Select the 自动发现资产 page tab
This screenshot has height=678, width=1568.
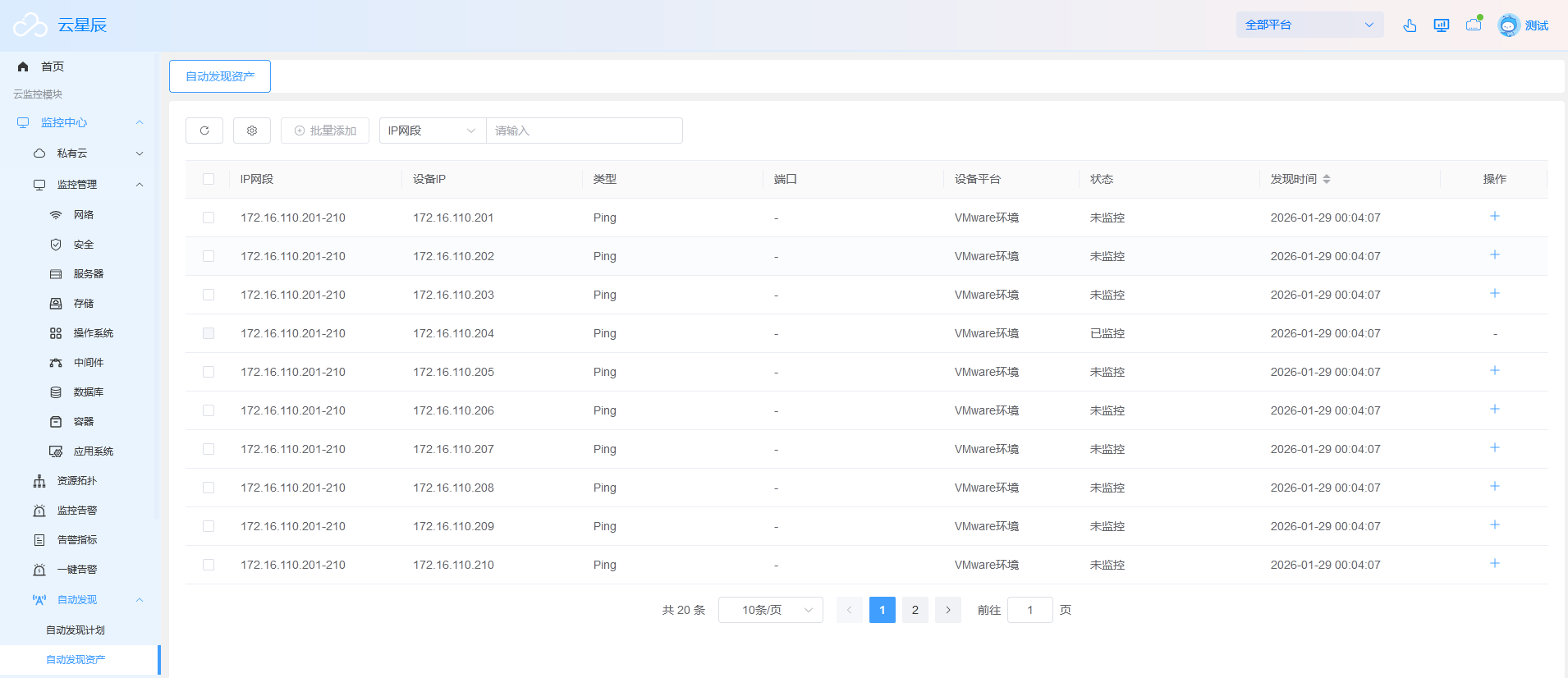[x=220, y=76]
